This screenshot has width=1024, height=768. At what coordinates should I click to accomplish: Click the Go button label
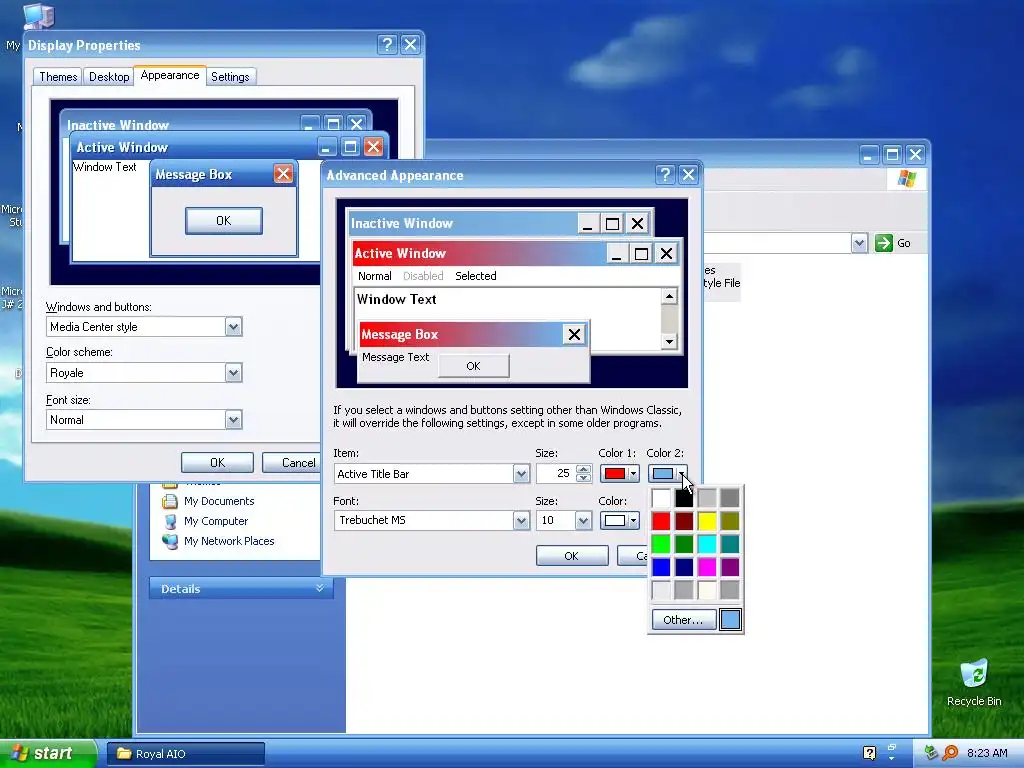click(904, 243)
